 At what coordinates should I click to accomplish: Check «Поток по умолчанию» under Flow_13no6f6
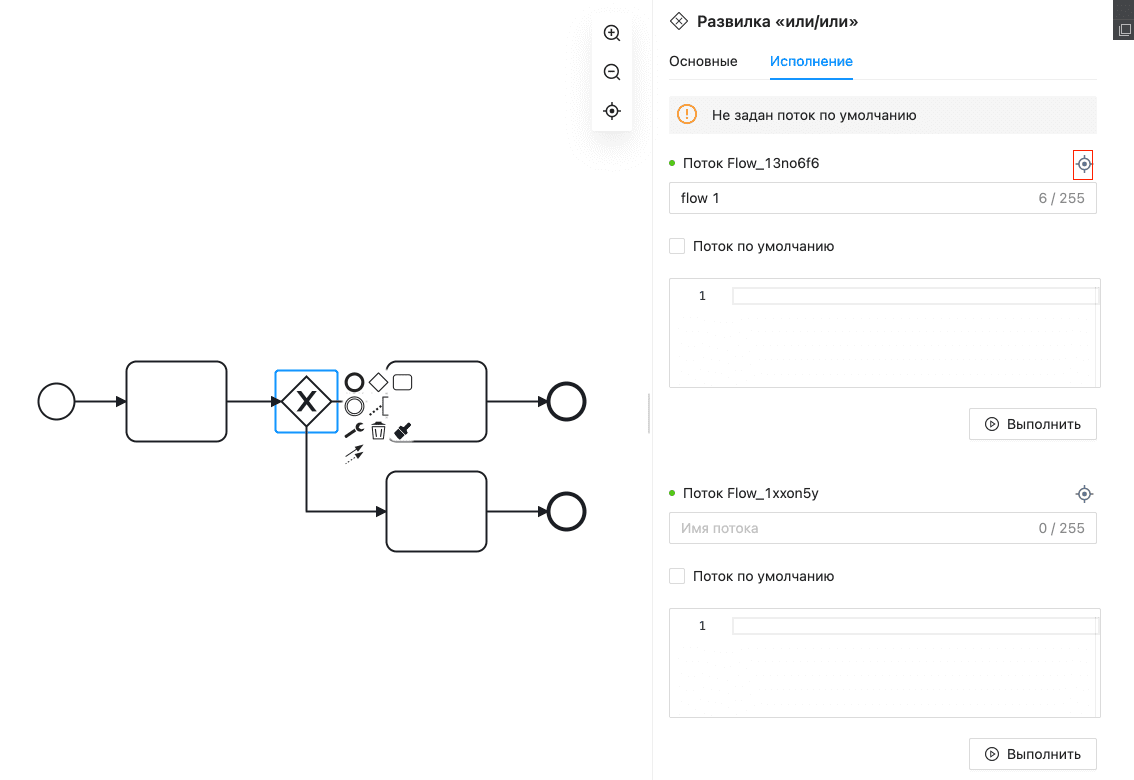pos(677,246)
